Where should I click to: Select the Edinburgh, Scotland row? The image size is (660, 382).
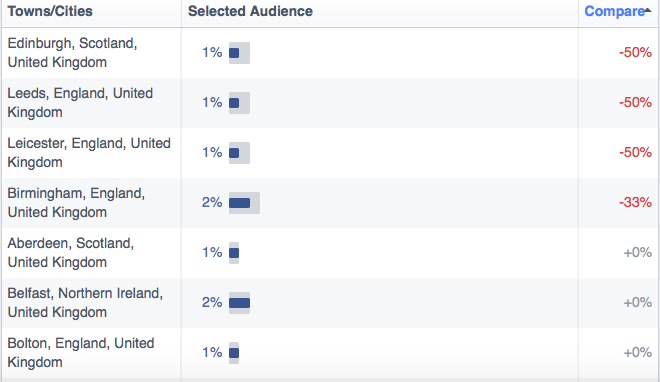pyautogui.click(x=330, y=53)
